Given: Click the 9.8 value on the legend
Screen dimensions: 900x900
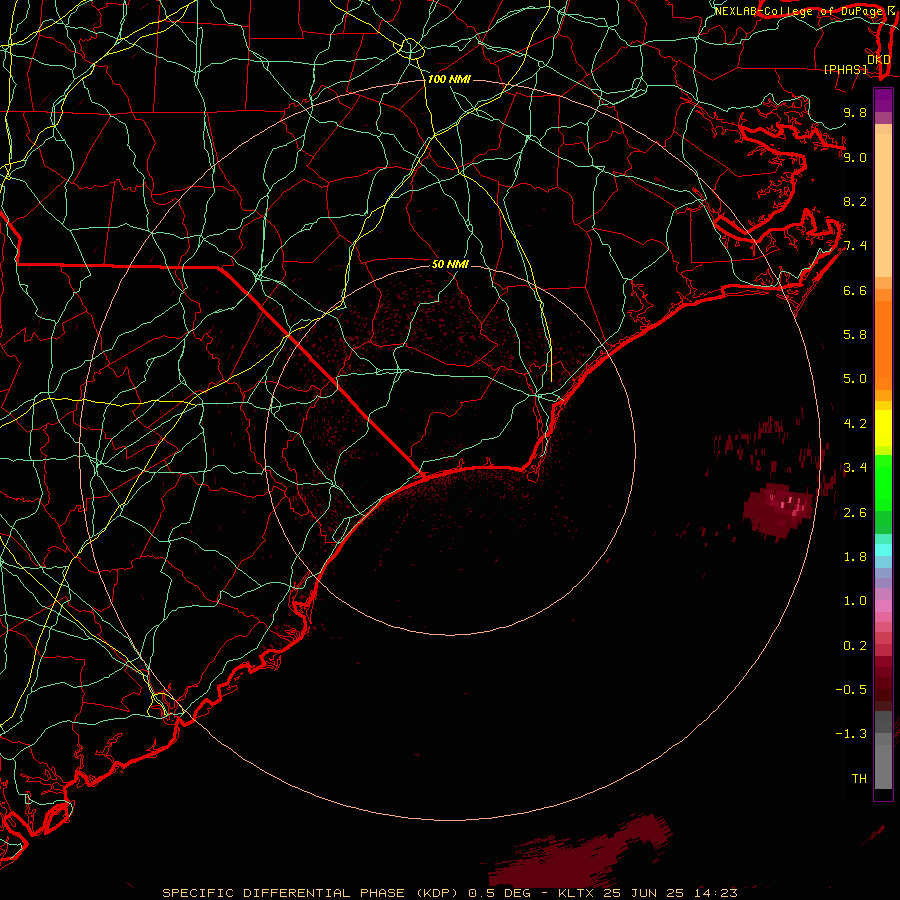Looking at the screenshot, I should [855, 112].
